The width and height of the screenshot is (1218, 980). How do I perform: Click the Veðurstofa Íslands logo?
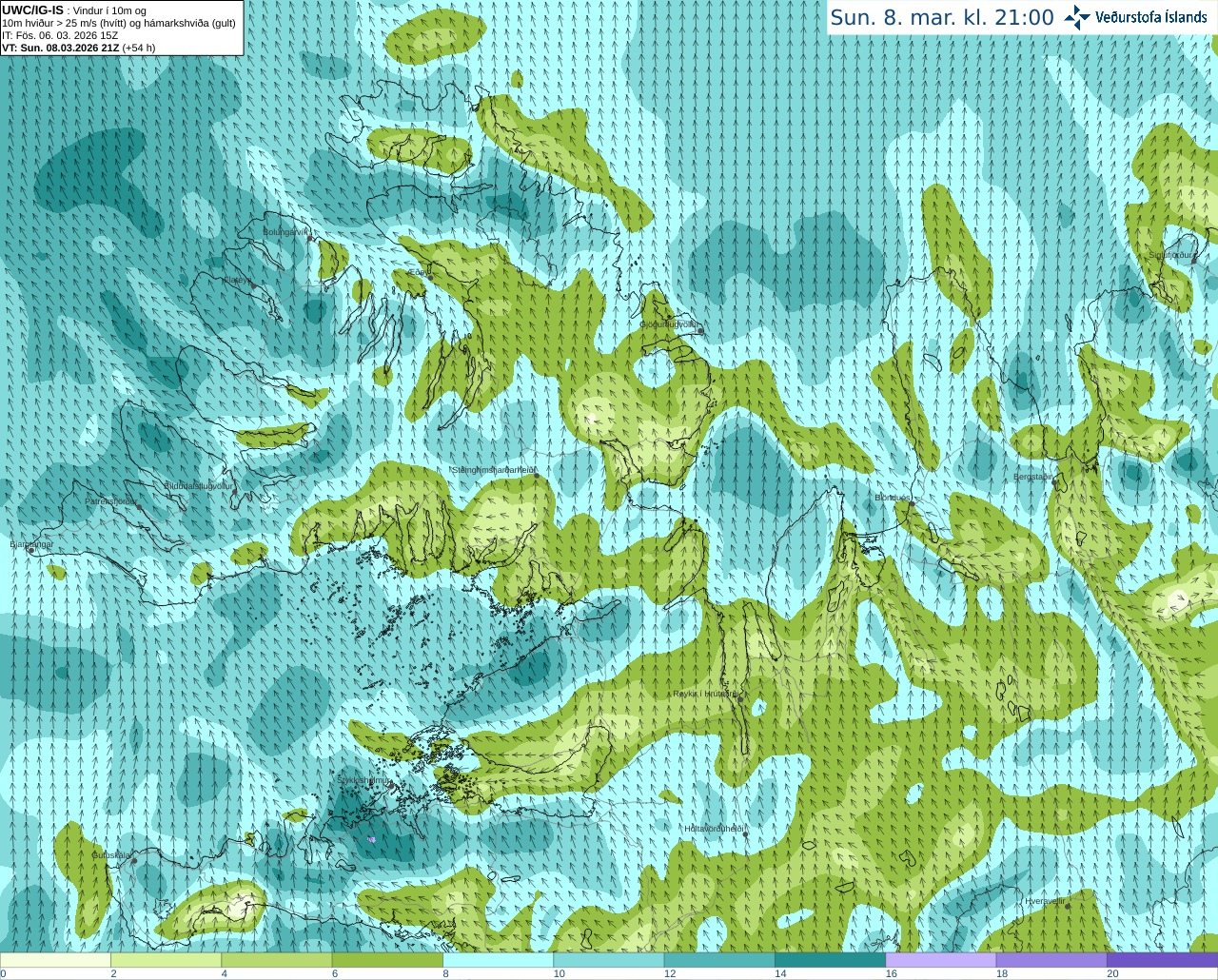[1135, 17]
